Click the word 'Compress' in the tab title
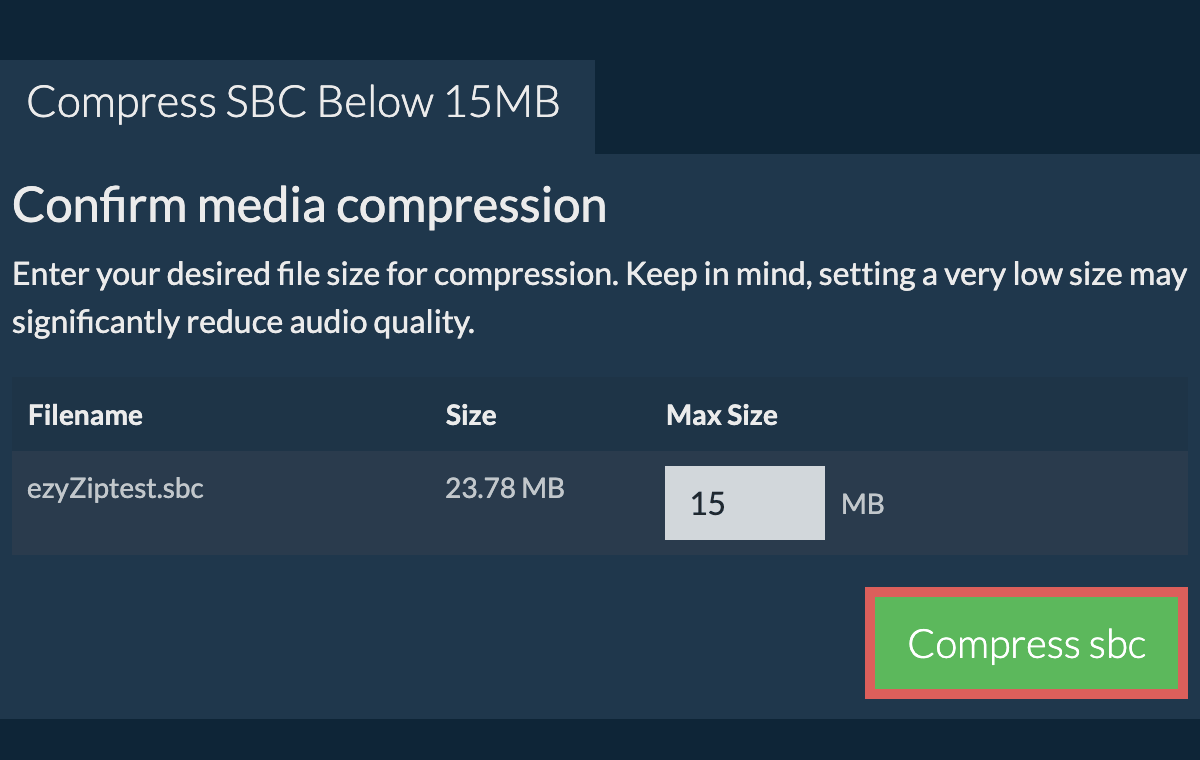The image size is (1200, 760). pyautogui.click(x=121, y=103)
